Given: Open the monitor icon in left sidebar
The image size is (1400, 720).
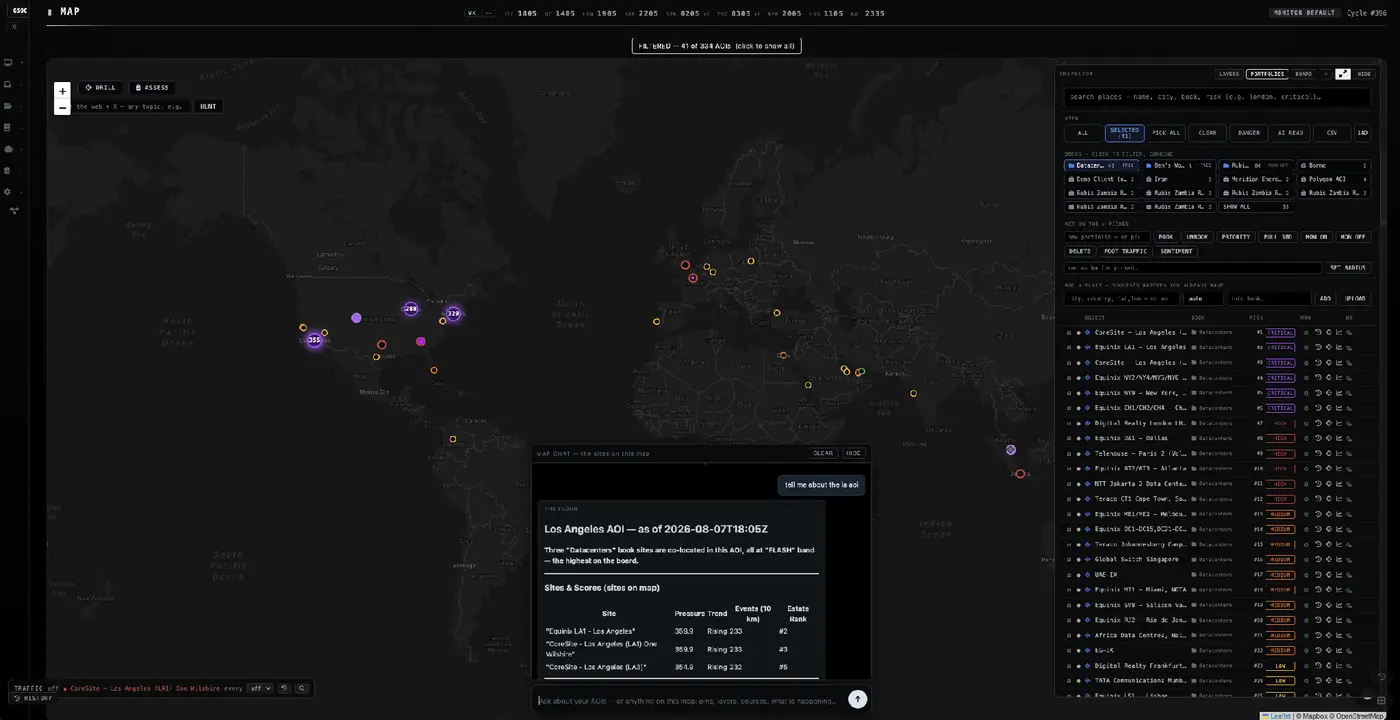Looking at the screenshot, I should (x=8, y=62).
